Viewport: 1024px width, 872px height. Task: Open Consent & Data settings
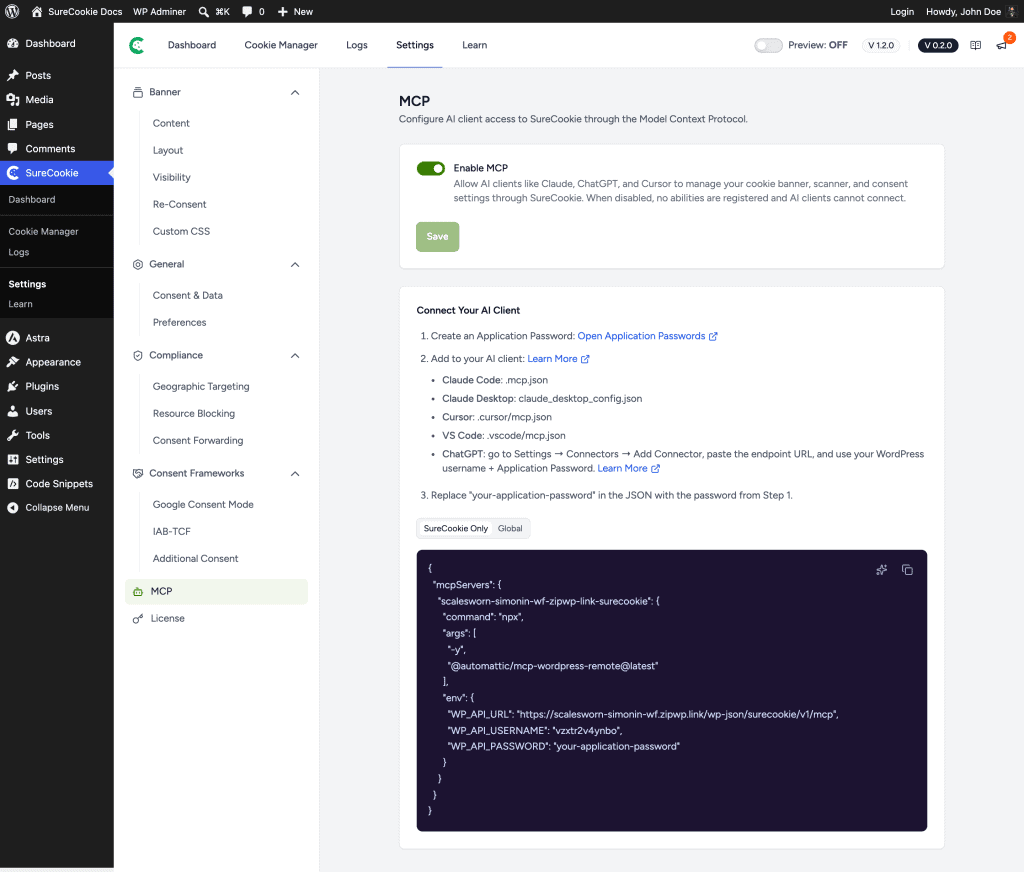point(187,295)
